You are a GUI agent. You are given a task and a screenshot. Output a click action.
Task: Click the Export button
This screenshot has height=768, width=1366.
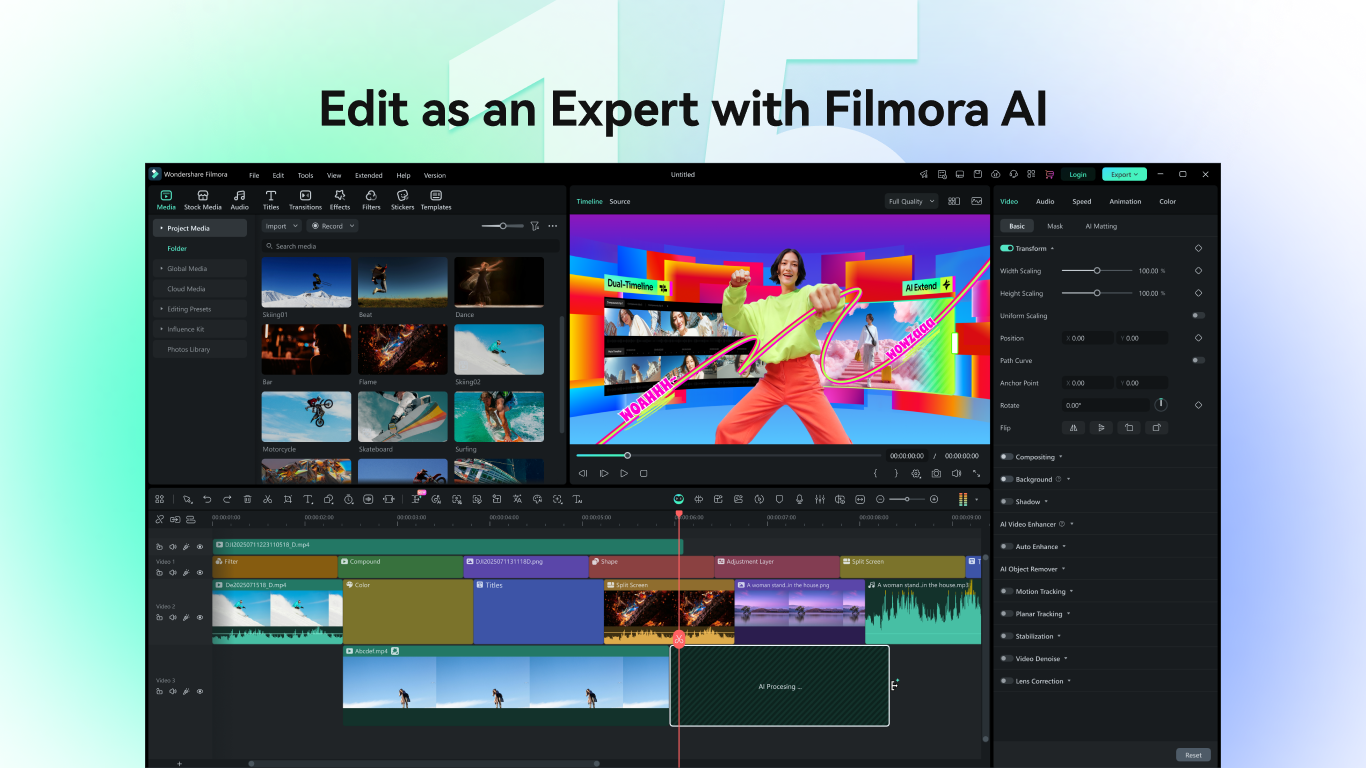click(x=1122, y=173)
